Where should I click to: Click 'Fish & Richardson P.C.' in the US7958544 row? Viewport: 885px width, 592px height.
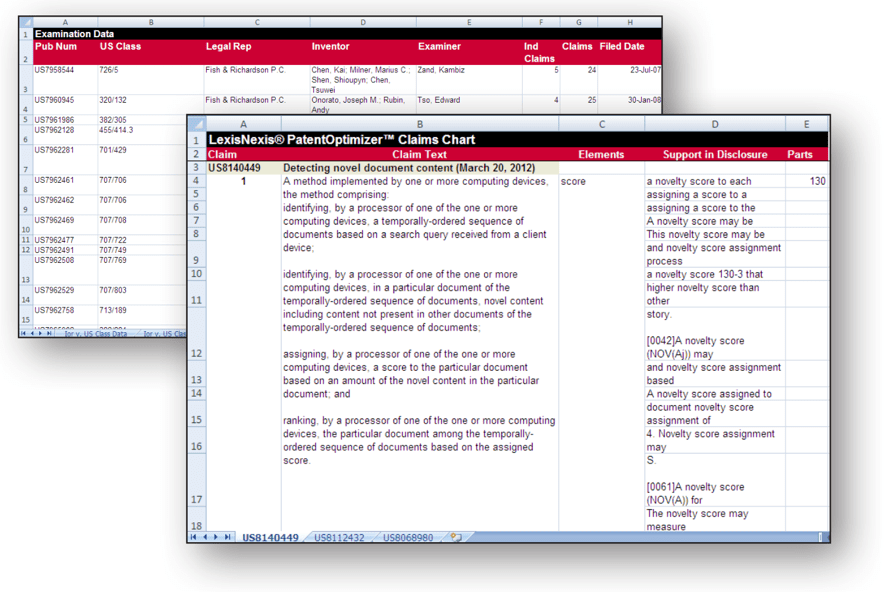(257, 80)
